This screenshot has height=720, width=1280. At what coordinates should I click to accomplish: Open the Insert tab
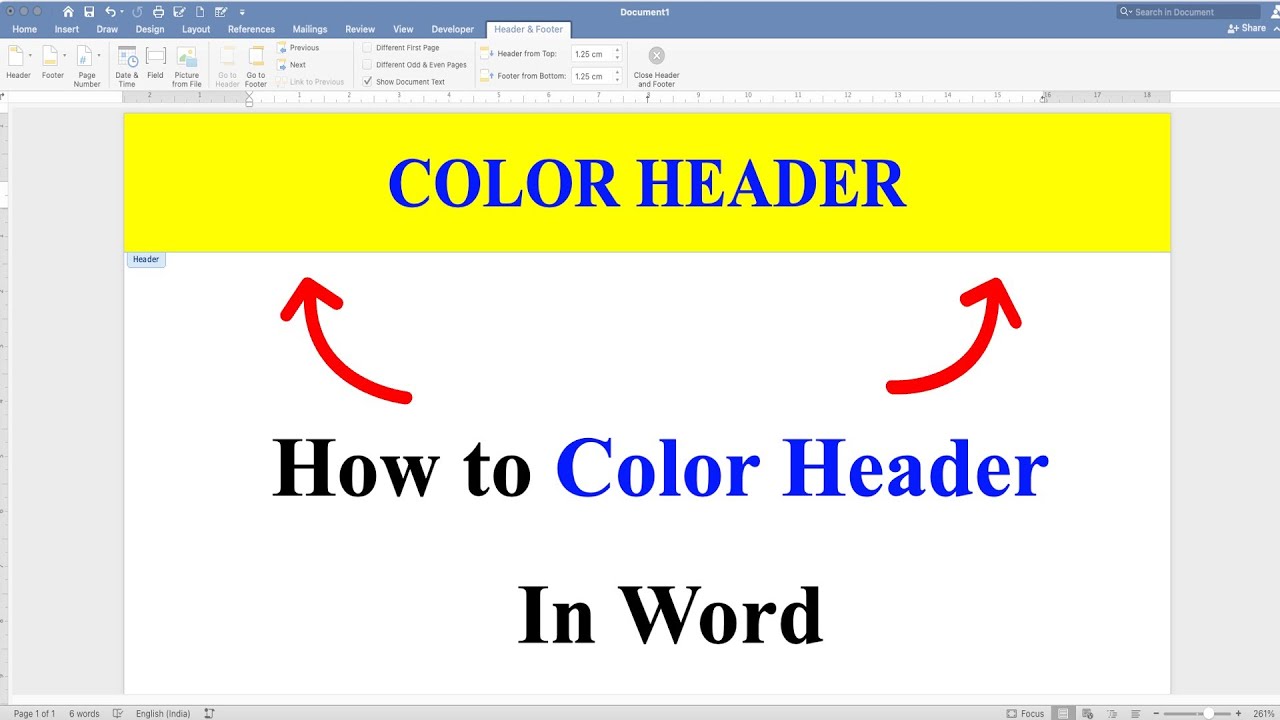(x=67, y=29)
